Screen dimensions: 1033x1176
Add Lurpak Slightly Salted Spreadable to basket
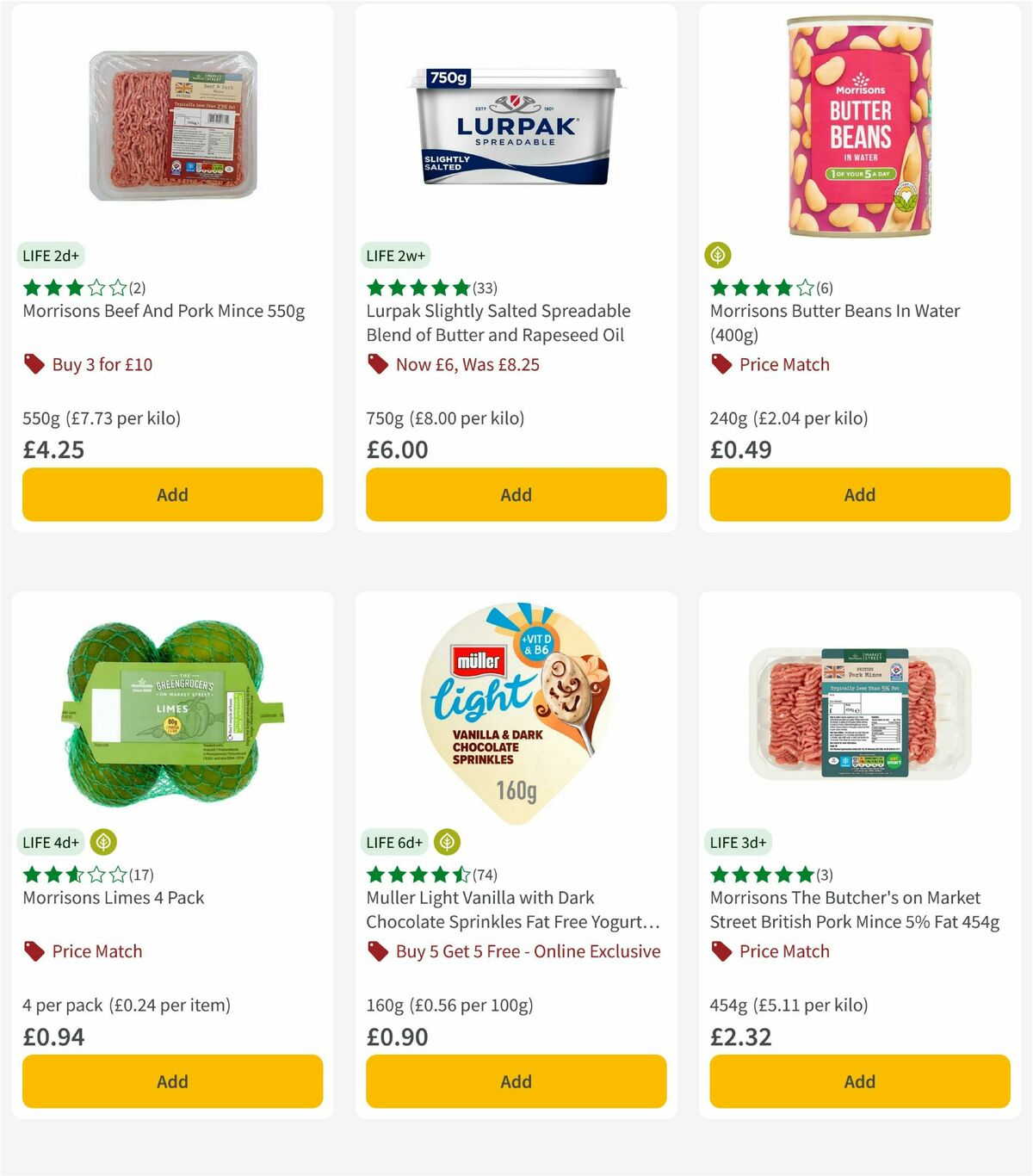[x=515, y=494]
